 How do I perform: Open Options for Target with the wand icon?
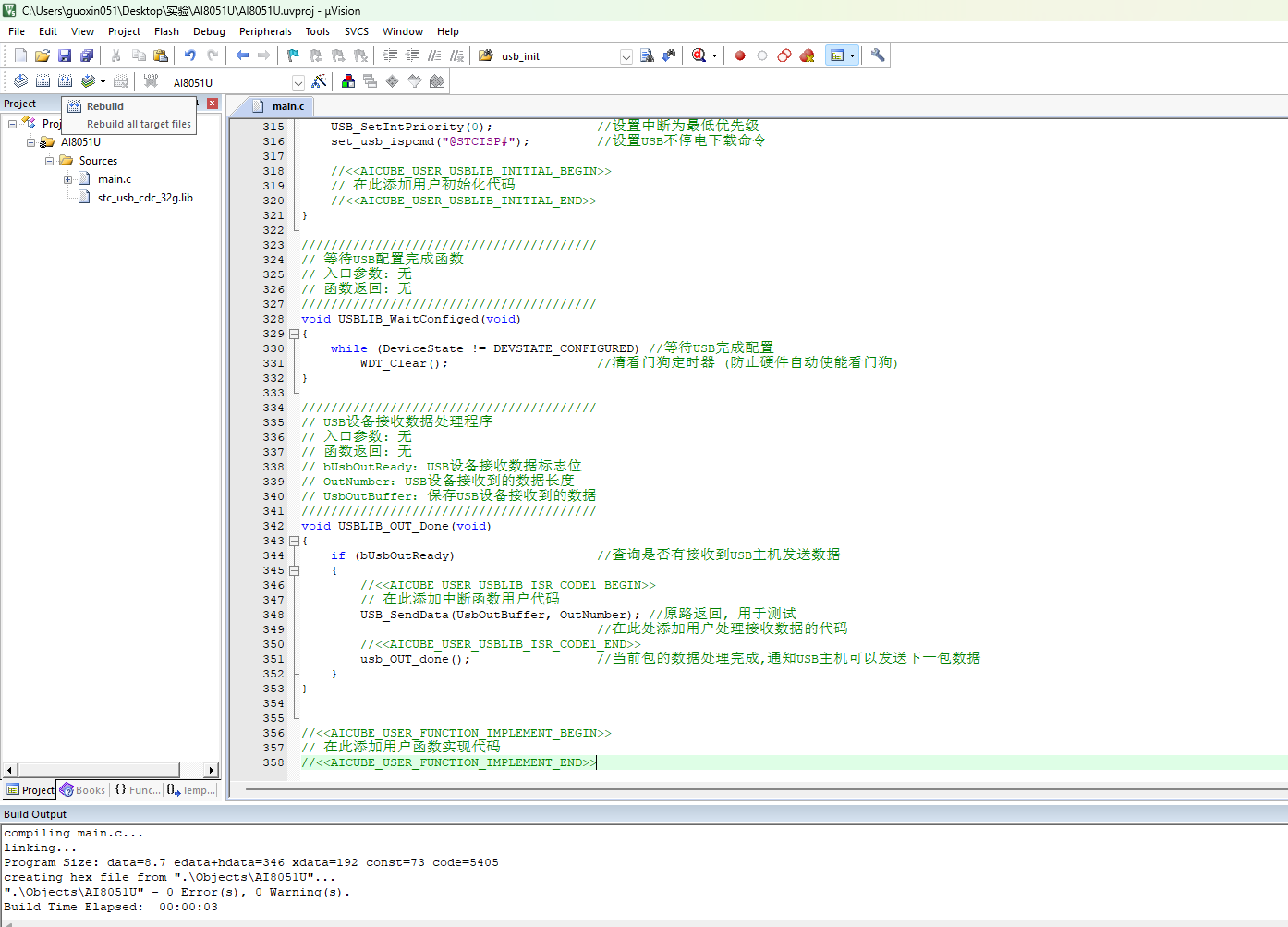click(319, 81)
